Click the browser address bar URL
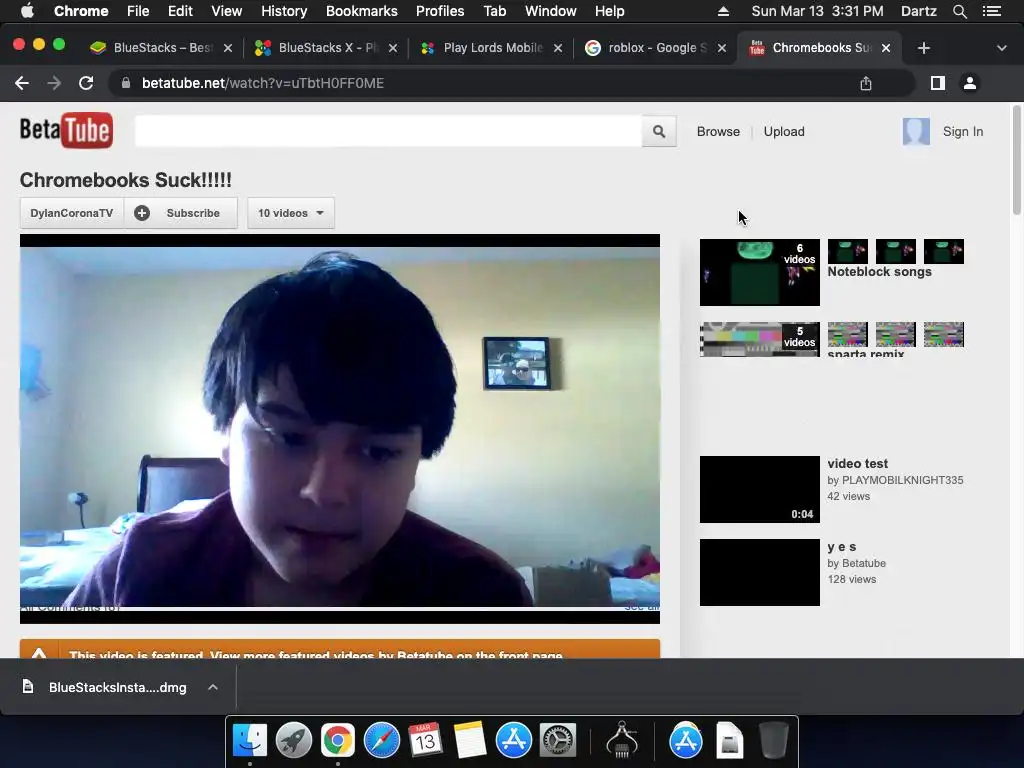This screenshot has height=768, width=1024. [263, 83]
